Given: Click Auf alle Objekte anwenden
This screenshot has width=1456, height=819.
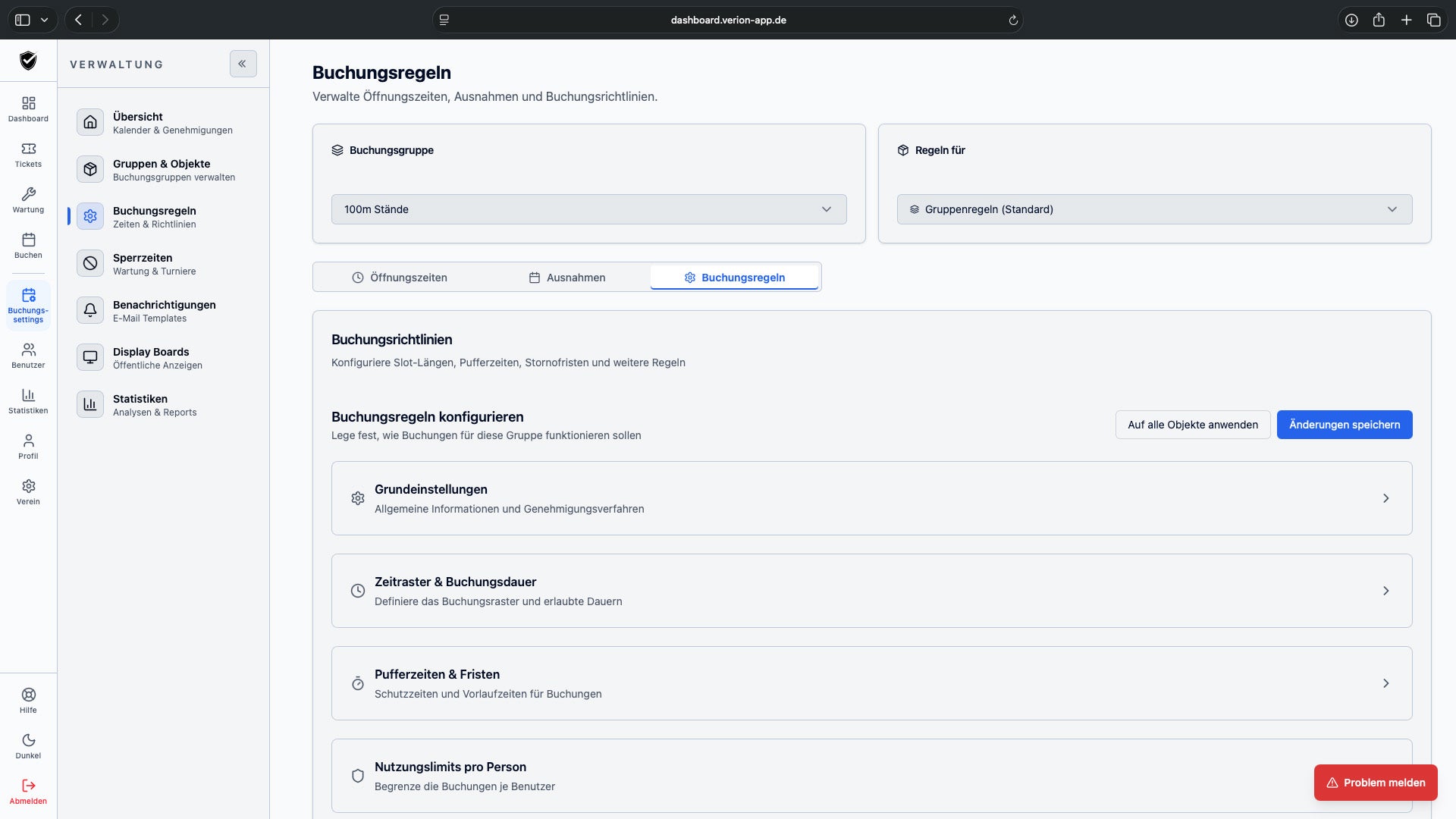Looking at the screenshot, I should 1193,425.
